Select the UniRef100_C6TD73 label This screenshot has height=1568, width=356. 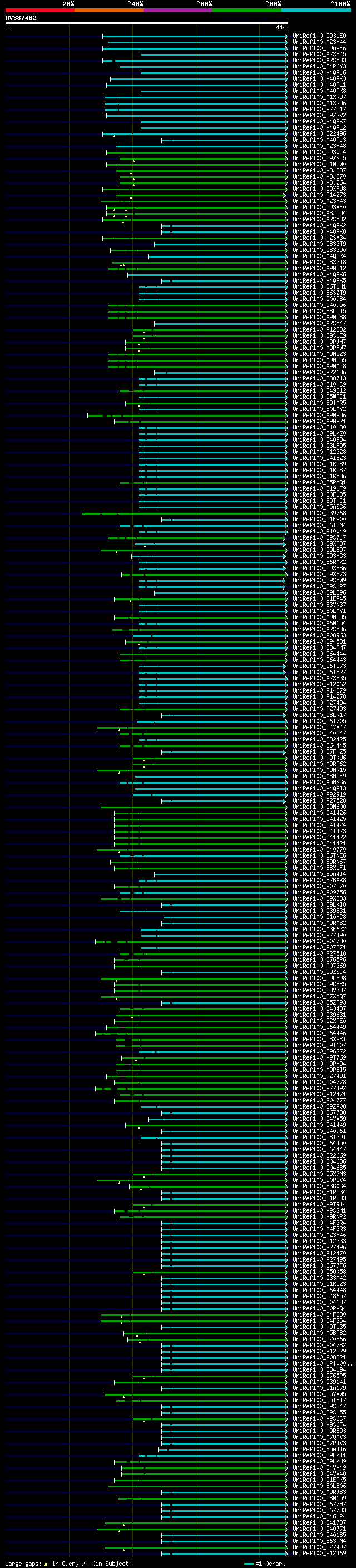point(319,666)
